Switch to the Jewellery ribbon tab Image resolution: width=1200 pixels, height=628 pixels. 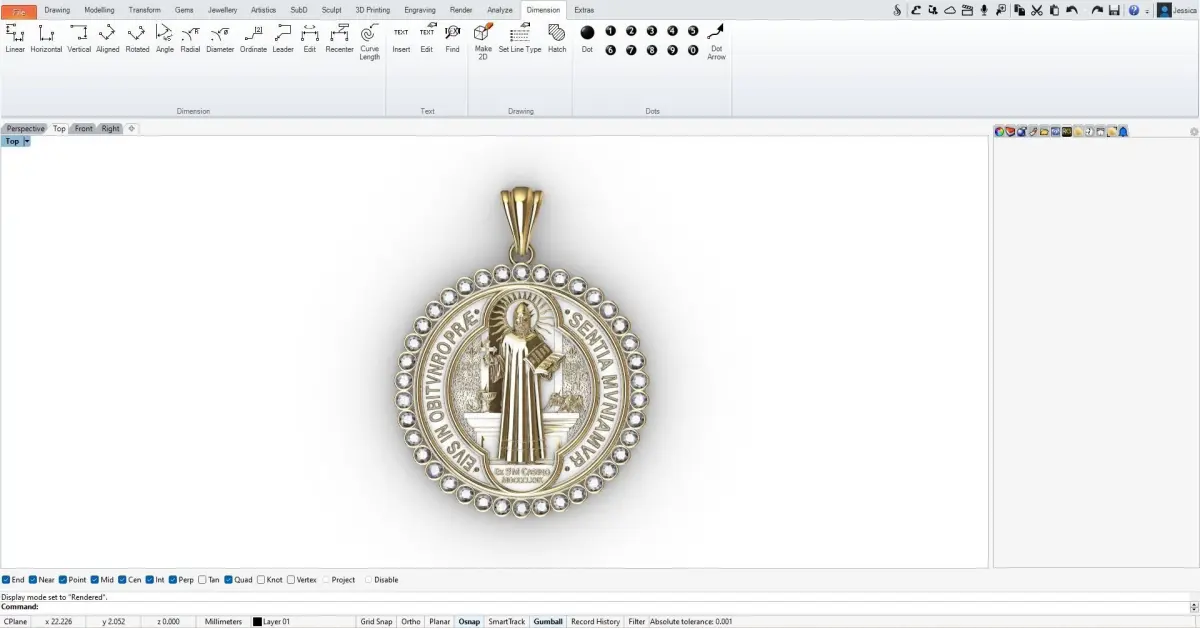point(222,10)
